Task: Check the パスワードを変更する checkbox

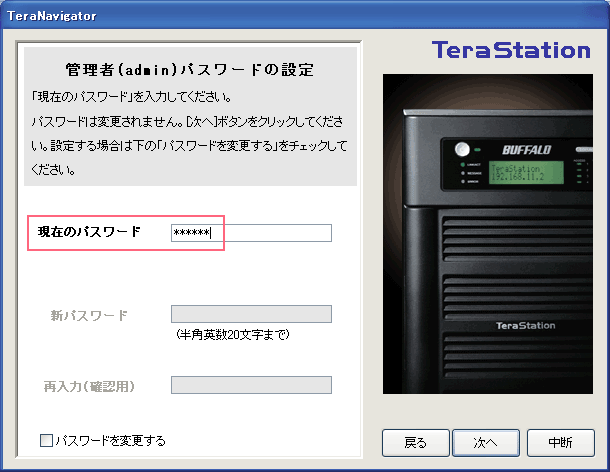Action: [46, 440]
